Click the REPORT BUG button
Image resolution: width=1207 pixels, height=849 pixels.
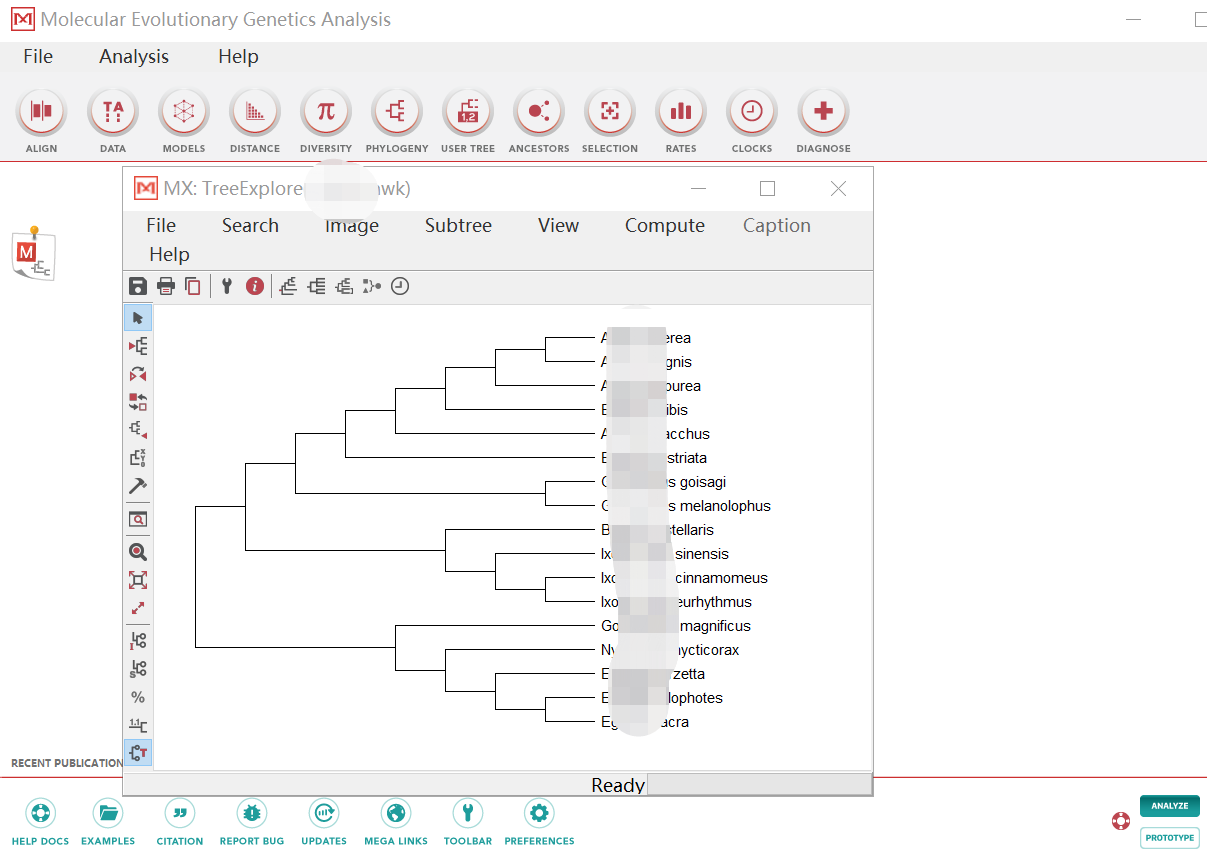pos(252,822)
